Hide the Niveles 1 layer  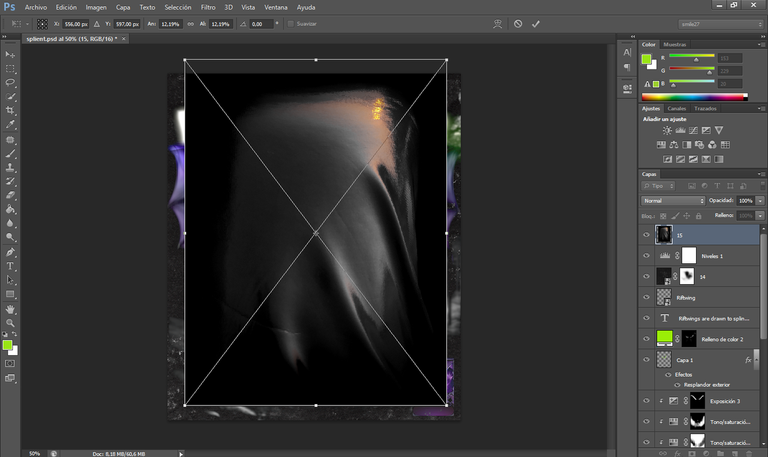[646, 256]
